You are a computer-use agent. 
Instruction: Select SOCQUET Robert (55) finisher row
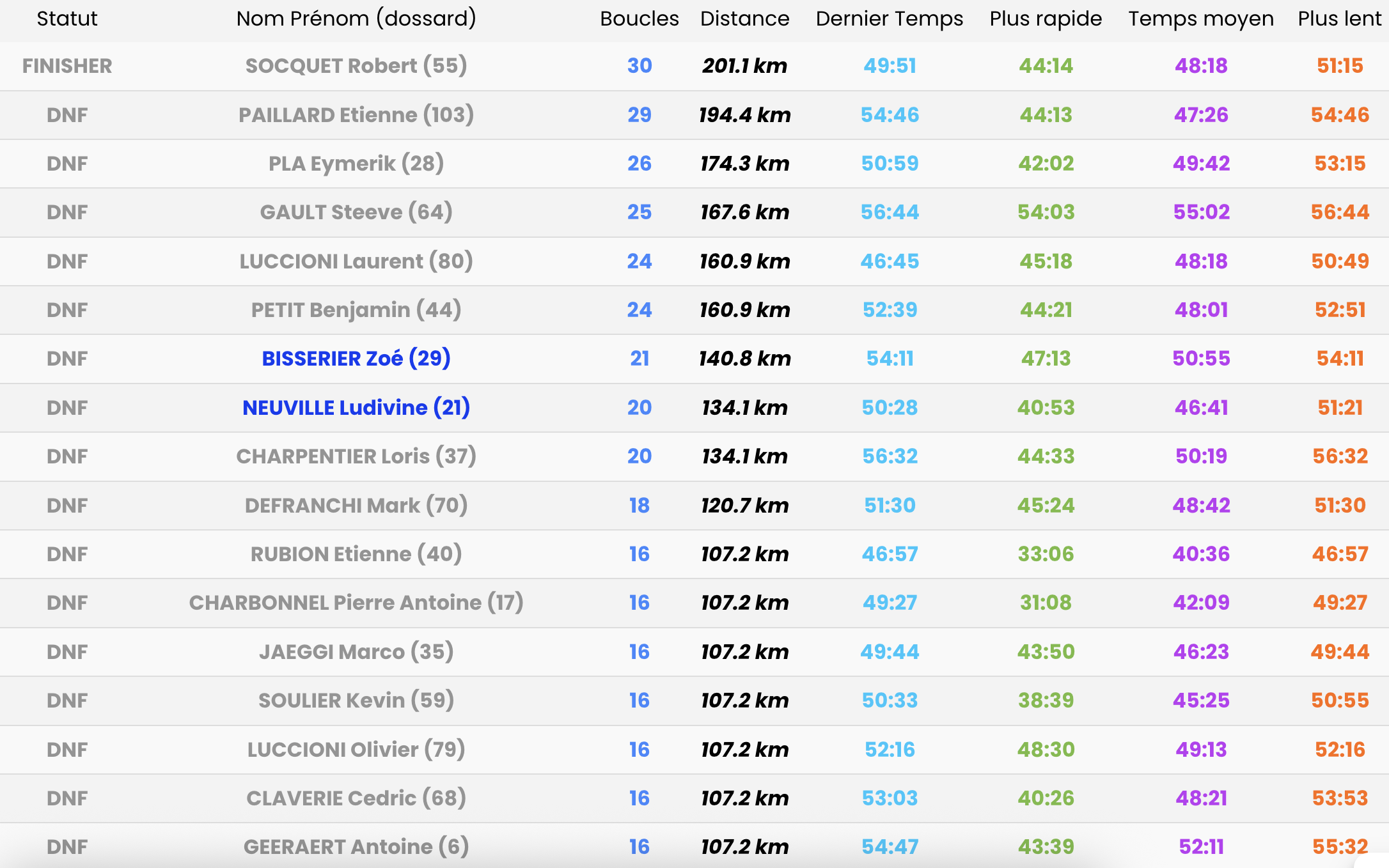356,66
